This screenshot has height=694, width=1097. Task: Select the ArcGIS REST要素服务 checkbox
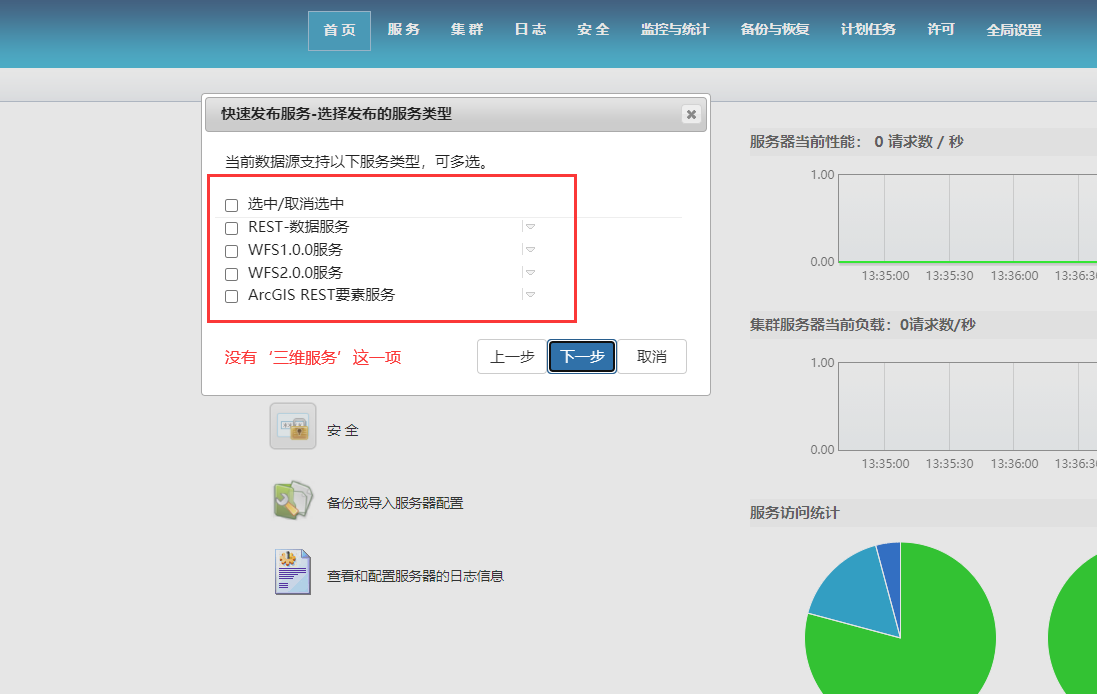click(x=232, y=296)
